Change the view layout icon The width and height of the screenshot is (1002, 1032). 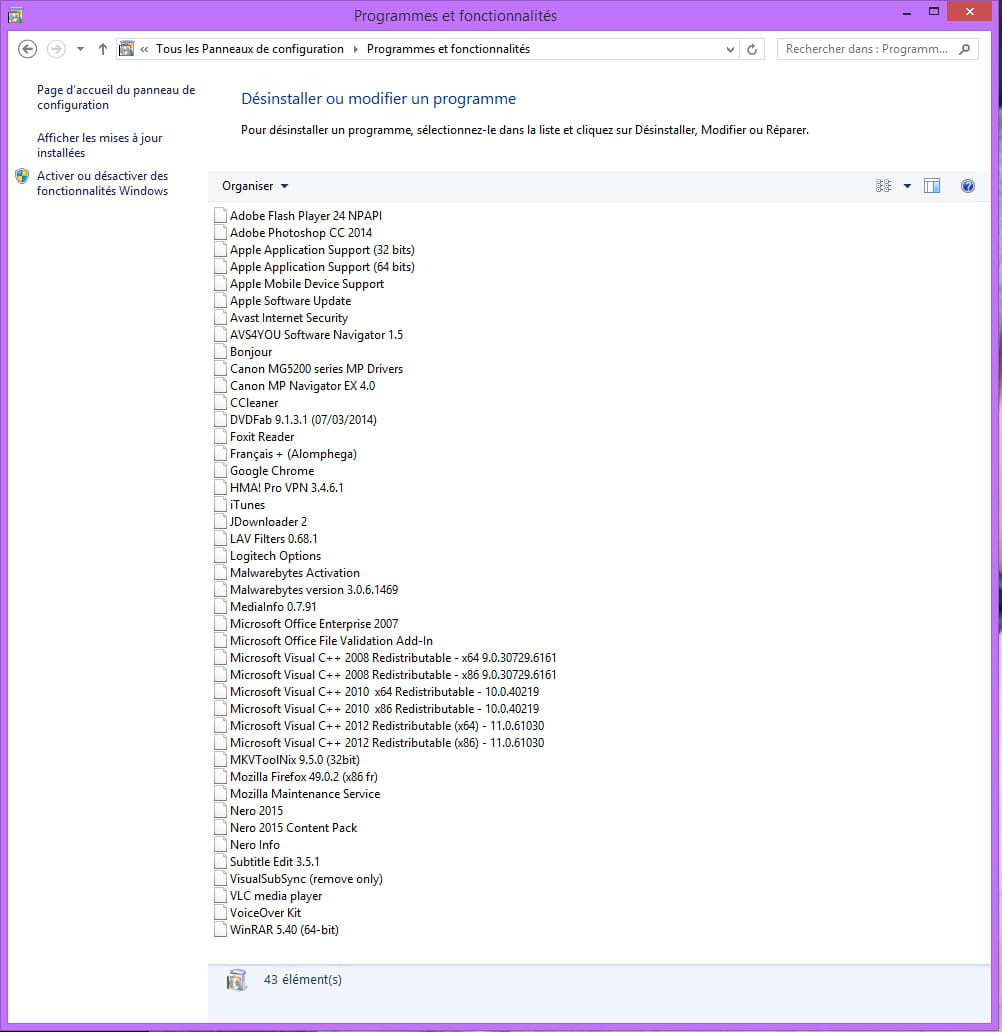pos(883,186)
